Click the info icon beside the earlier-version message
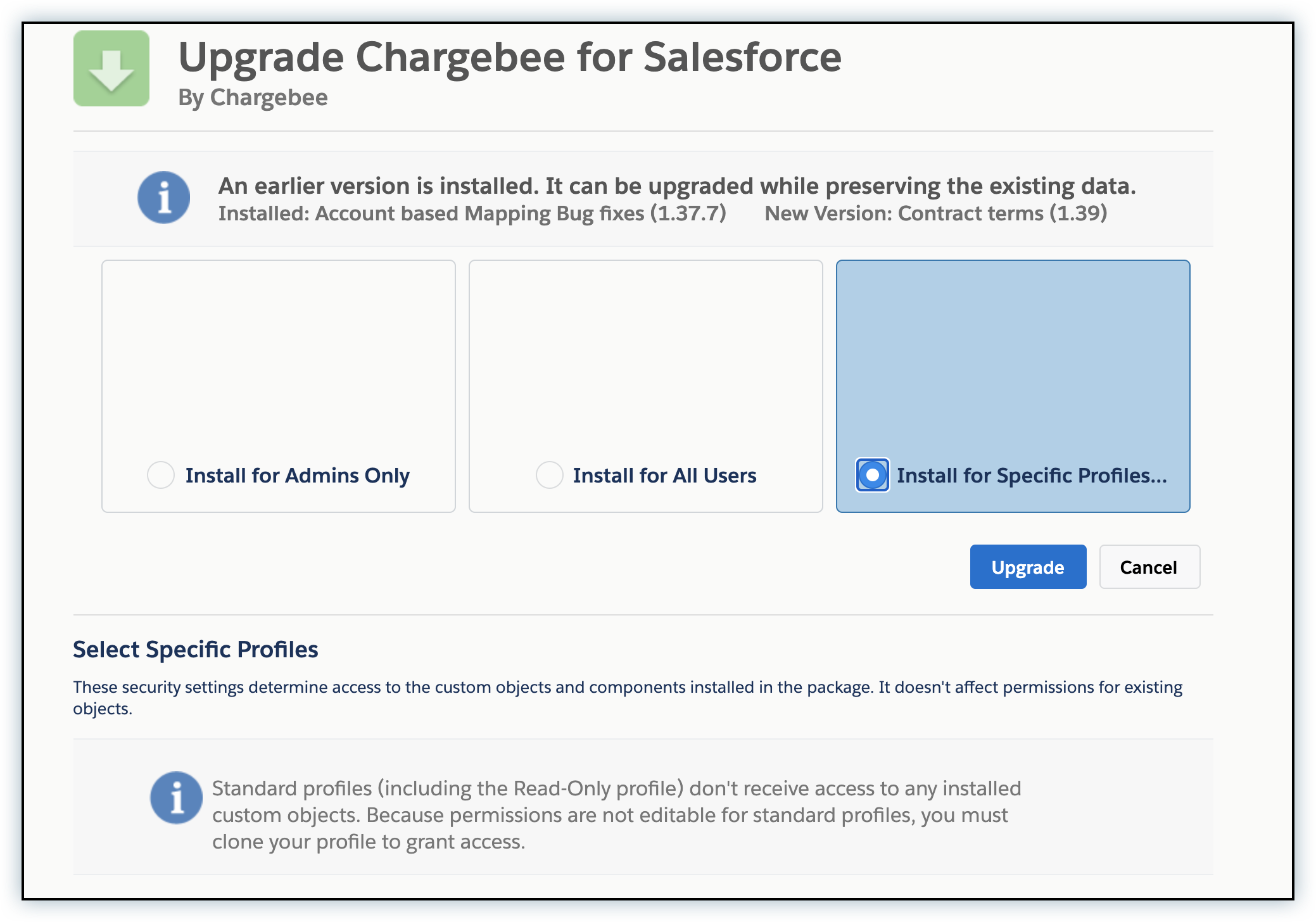The width and height of the screenshot is (1316, 922). click(x=164, y=198)
